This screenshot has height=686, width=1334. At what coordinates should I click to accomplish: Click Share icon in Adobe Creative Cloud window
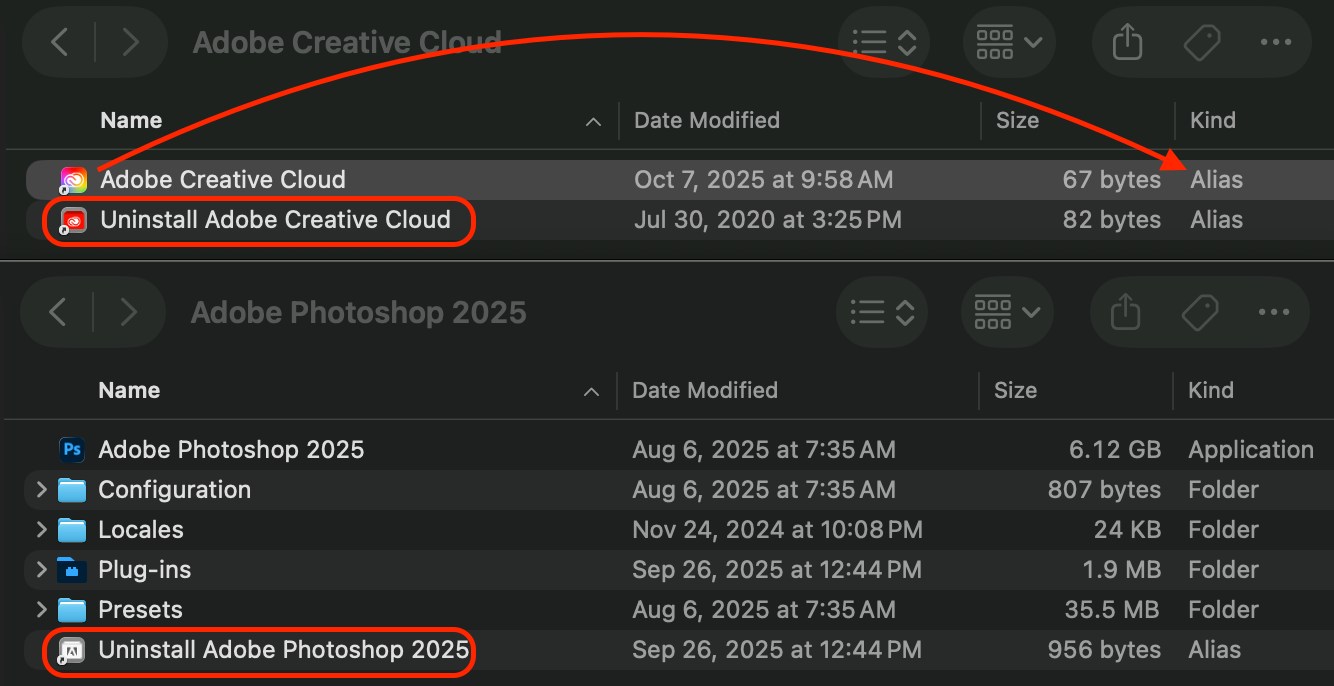pos(1127,42)
